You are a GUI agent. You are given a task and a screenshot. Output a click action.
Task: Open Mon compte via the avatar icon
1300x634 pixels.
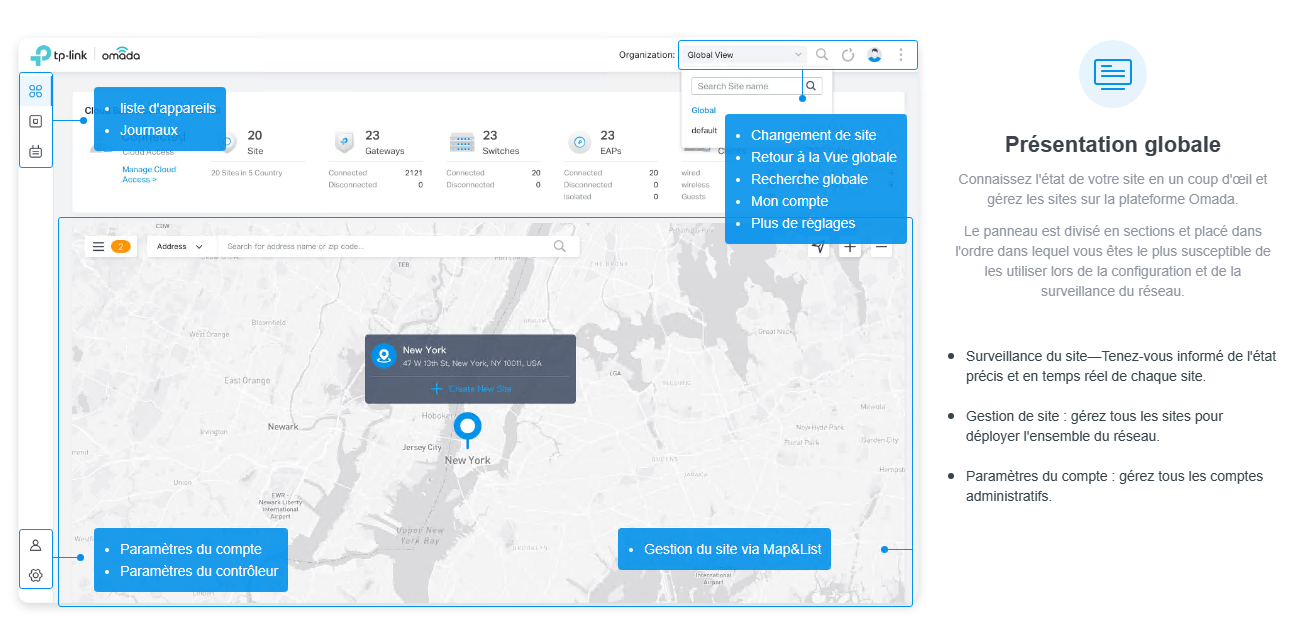[x=874, y=54]
